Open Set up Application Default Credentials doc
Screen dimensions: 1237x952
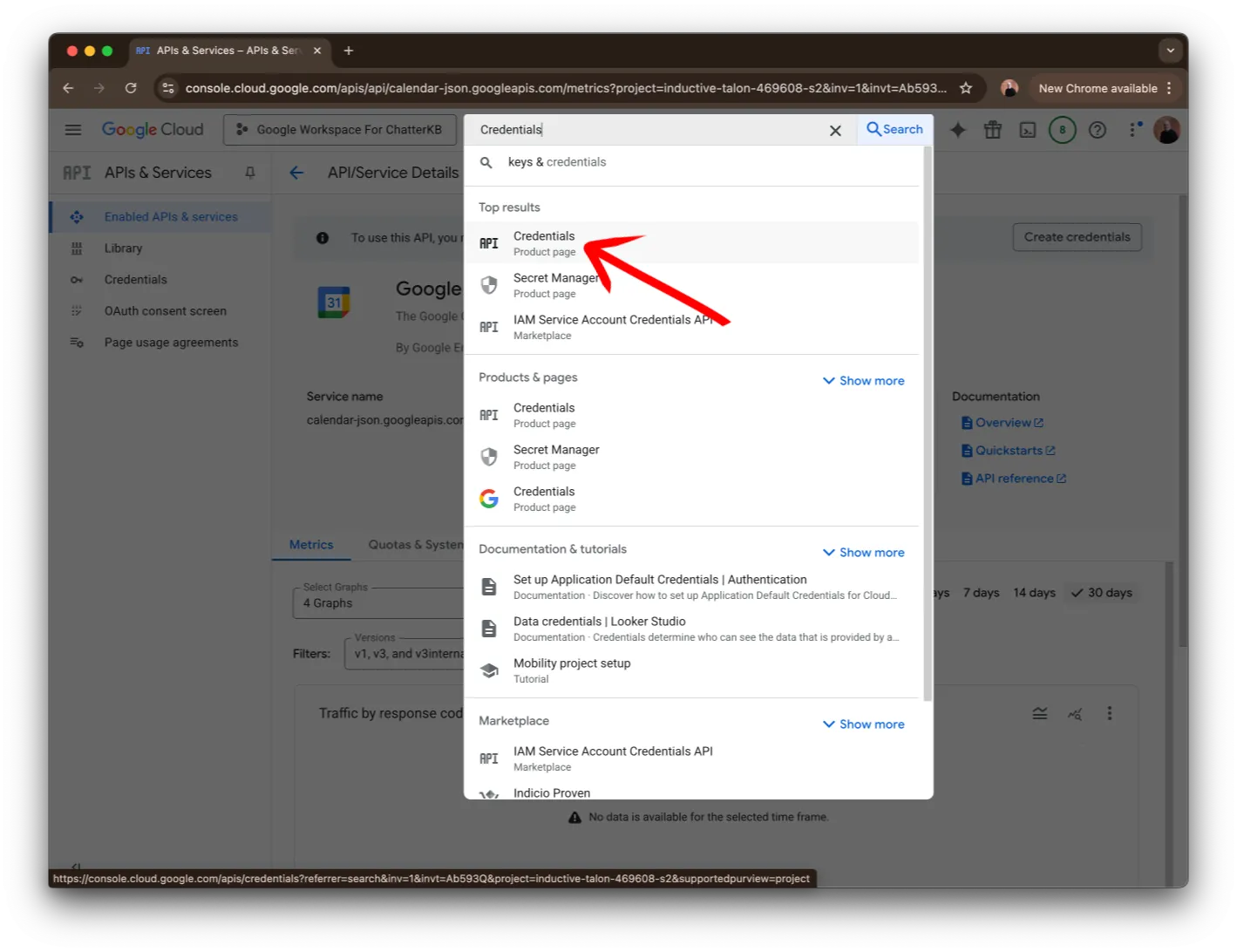[x=692, y=587]
